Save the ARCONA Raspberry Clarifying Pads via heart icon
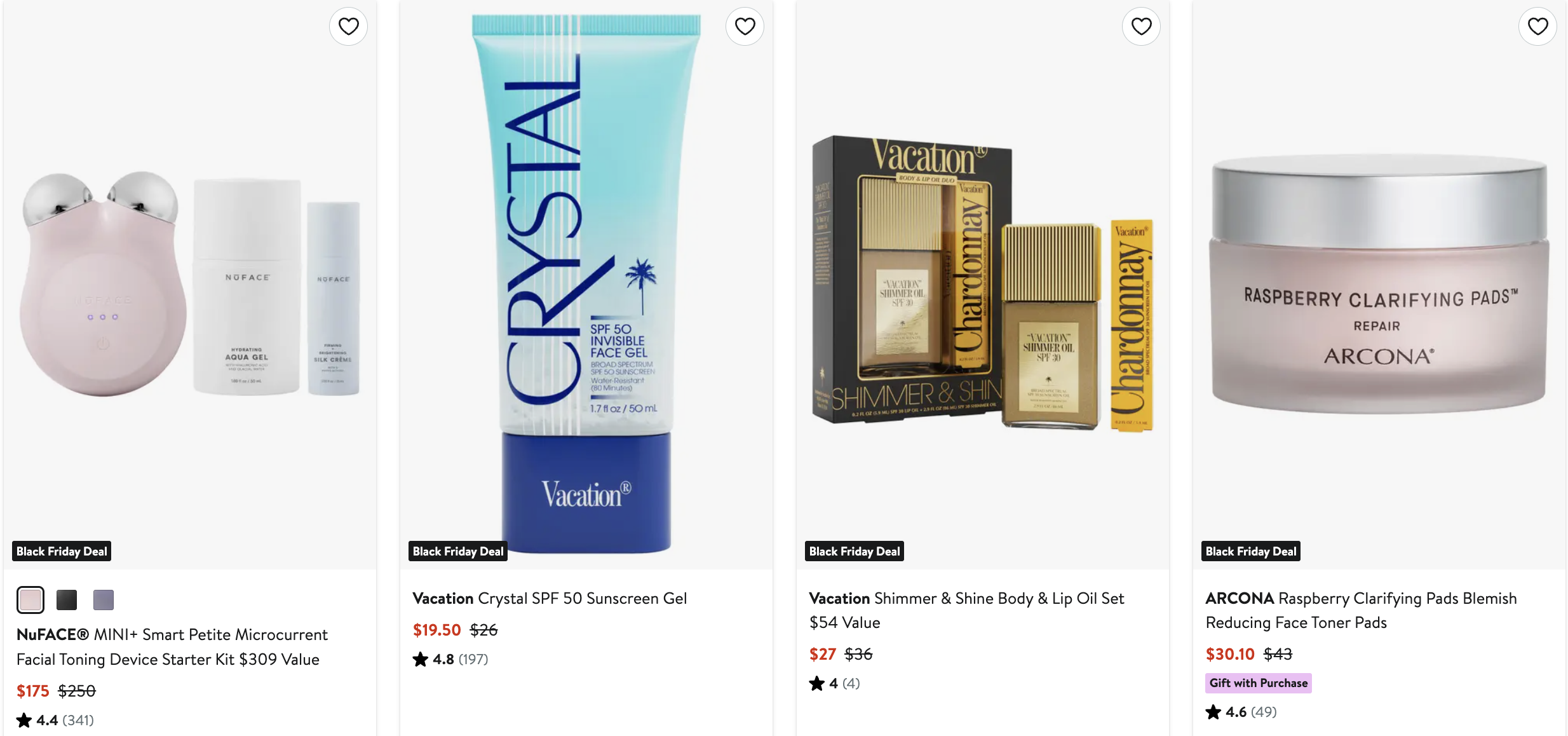Screen dimensions: 1568x736 pyautogui.click(x=1538, y=26)
